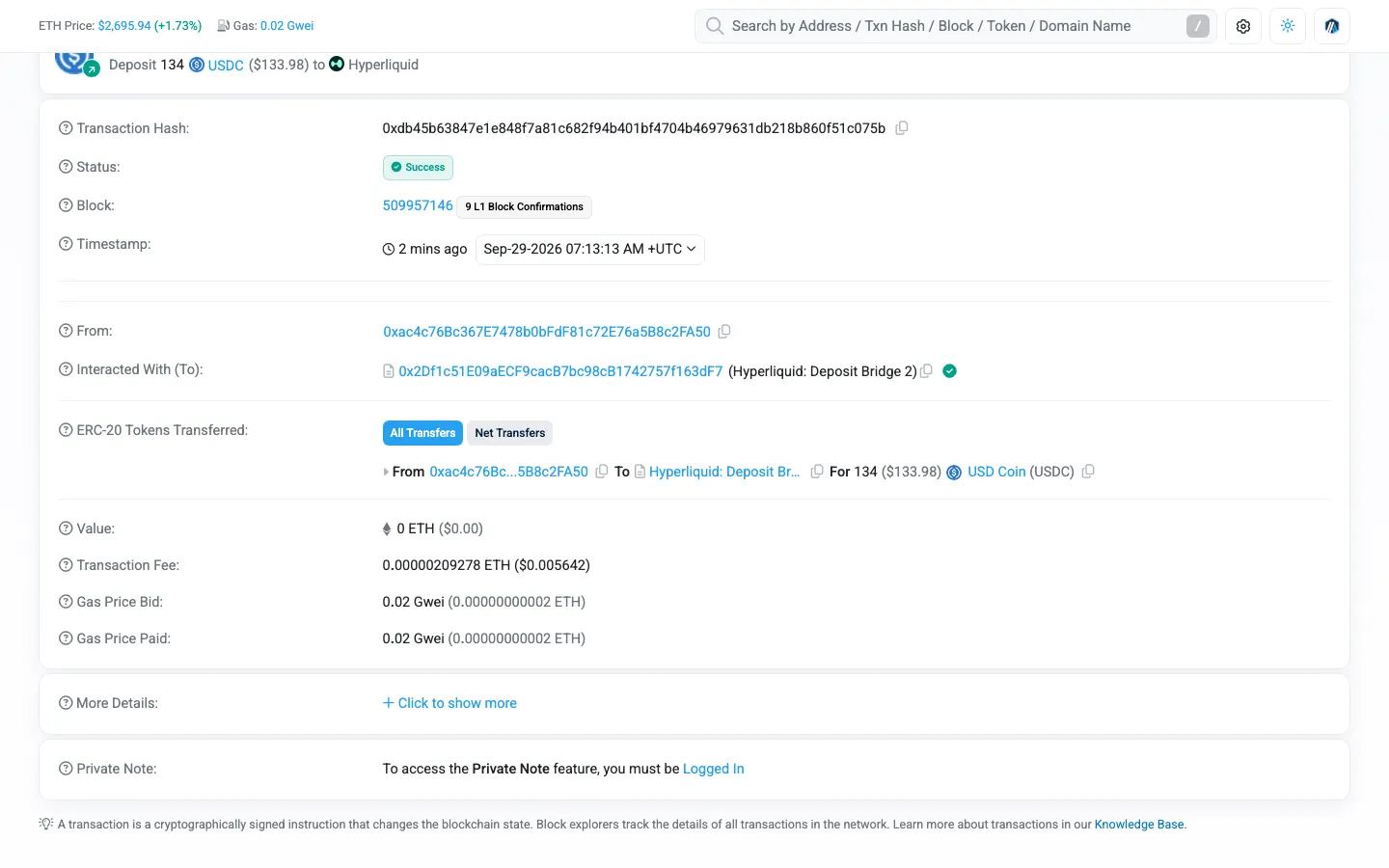Open block 509957146
Viewport: 1389px width, 868px height.
(418, 205)
